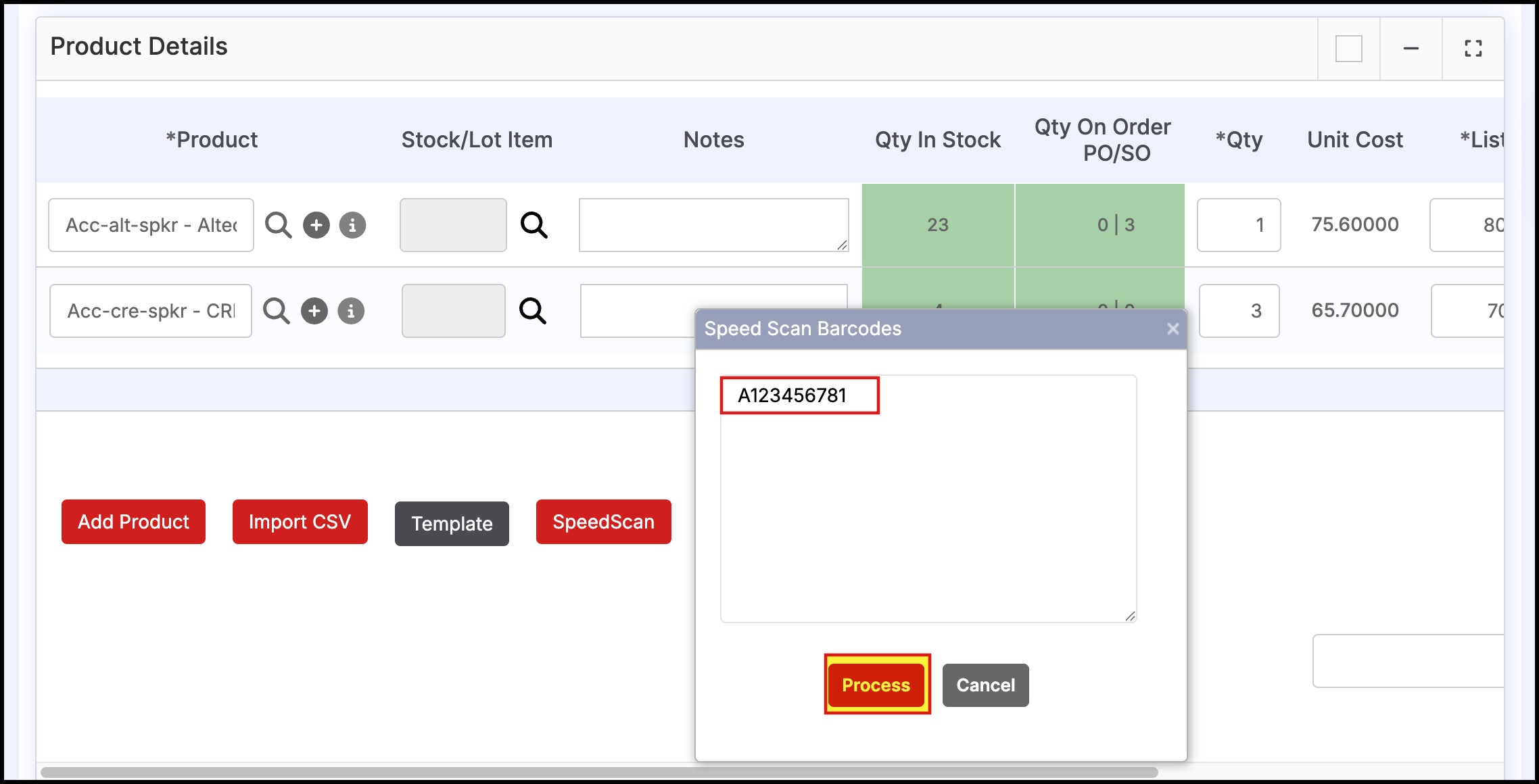Click the Qty field showing 3

point(1239,311)
